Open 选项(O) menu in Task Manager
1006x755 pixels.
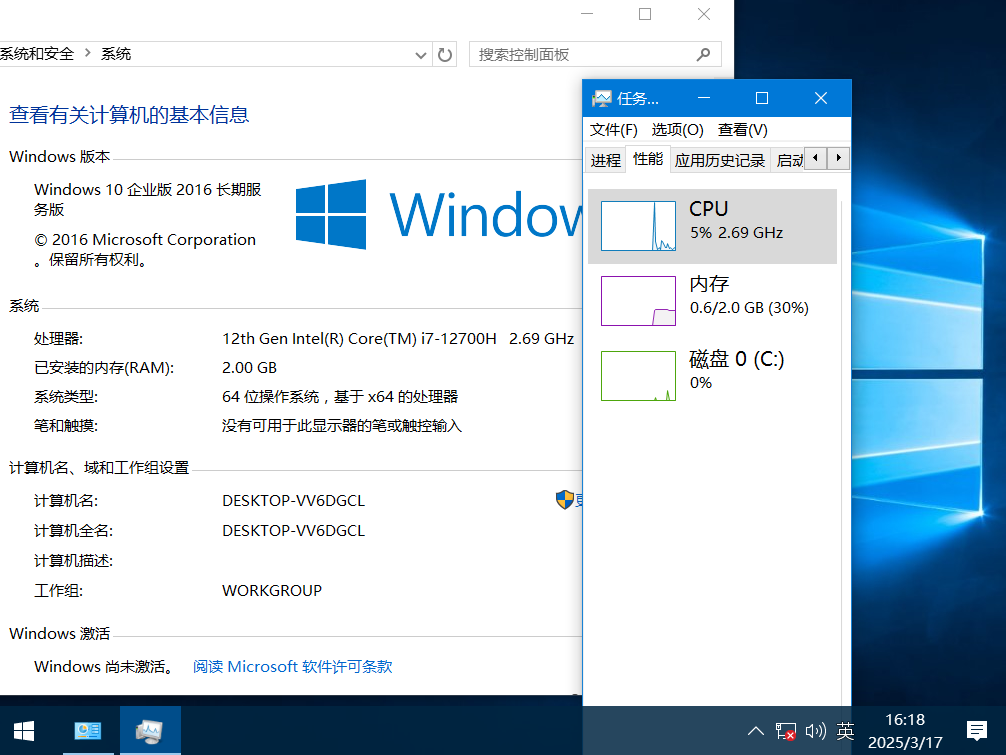tap(677, 130)
